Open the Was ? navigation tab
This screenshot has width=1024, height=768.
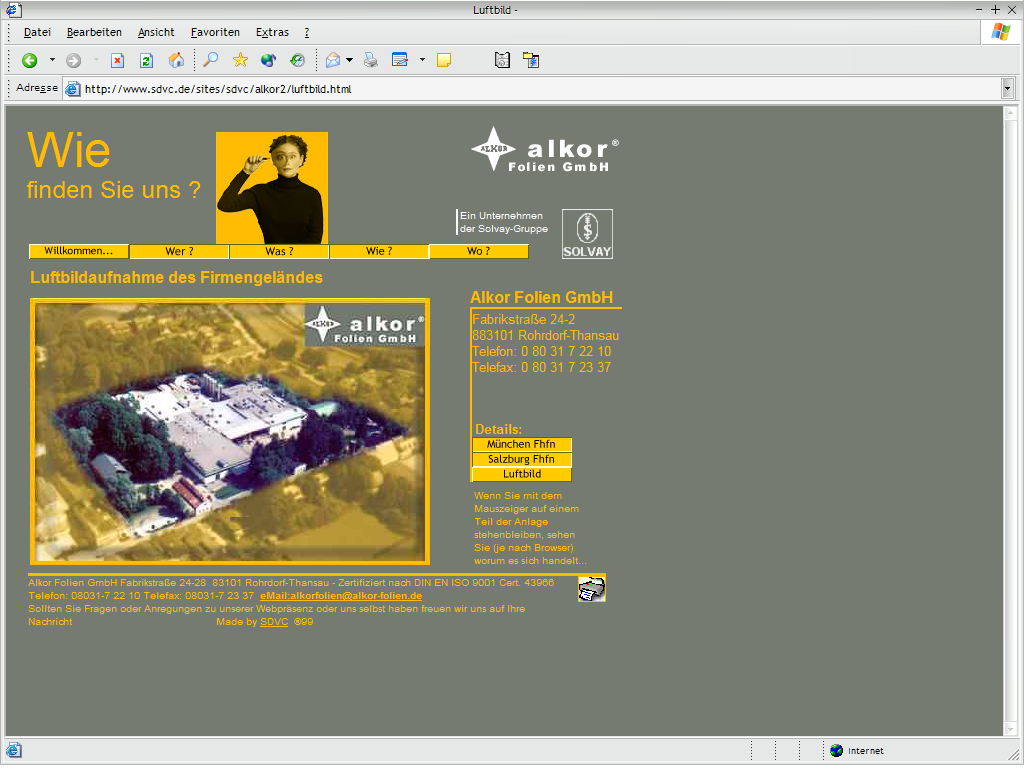coord(280,251)
